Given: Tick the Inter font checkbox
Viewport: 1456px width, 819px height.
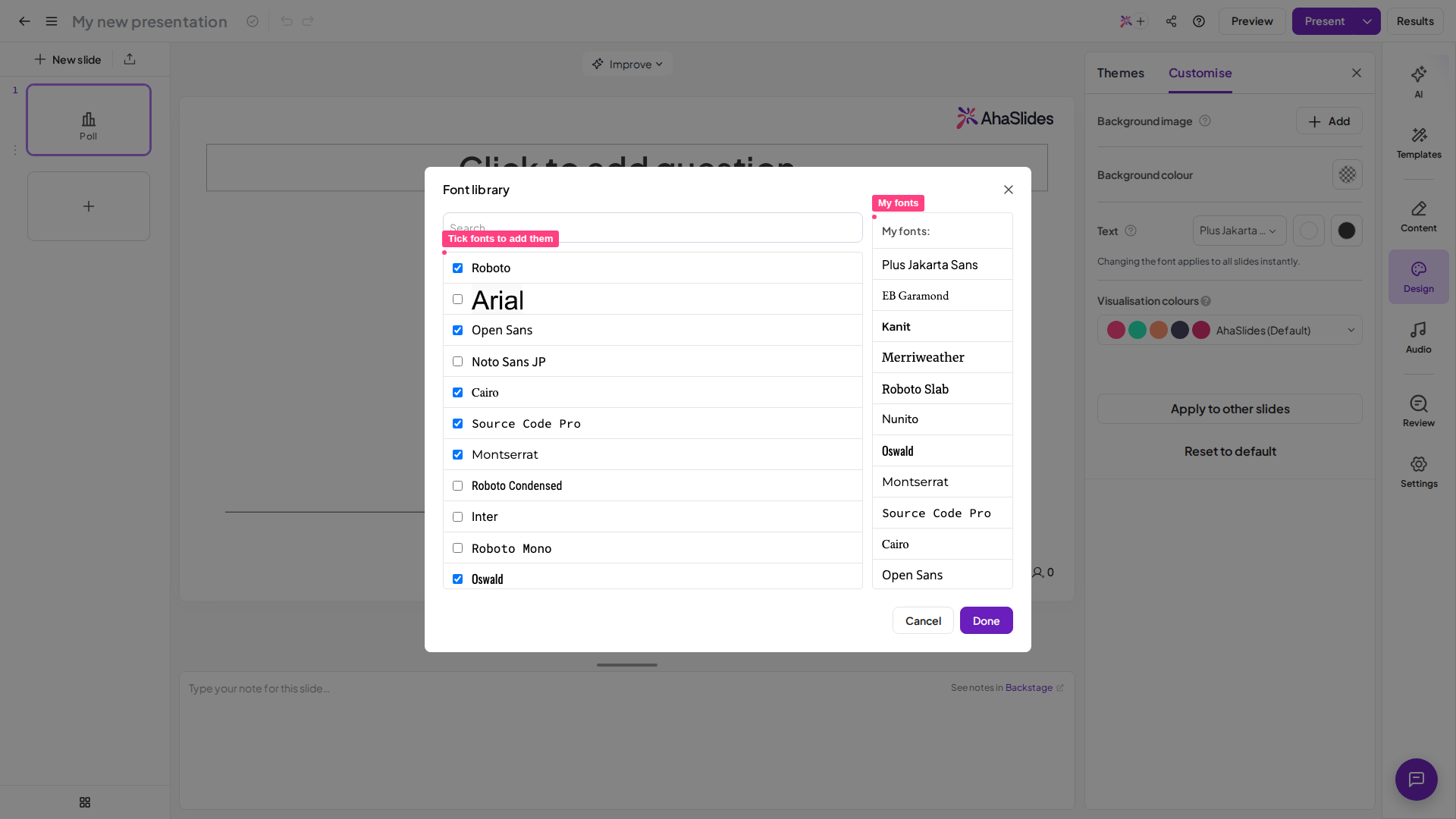Looking at the screenshot, I should point(457,517).
